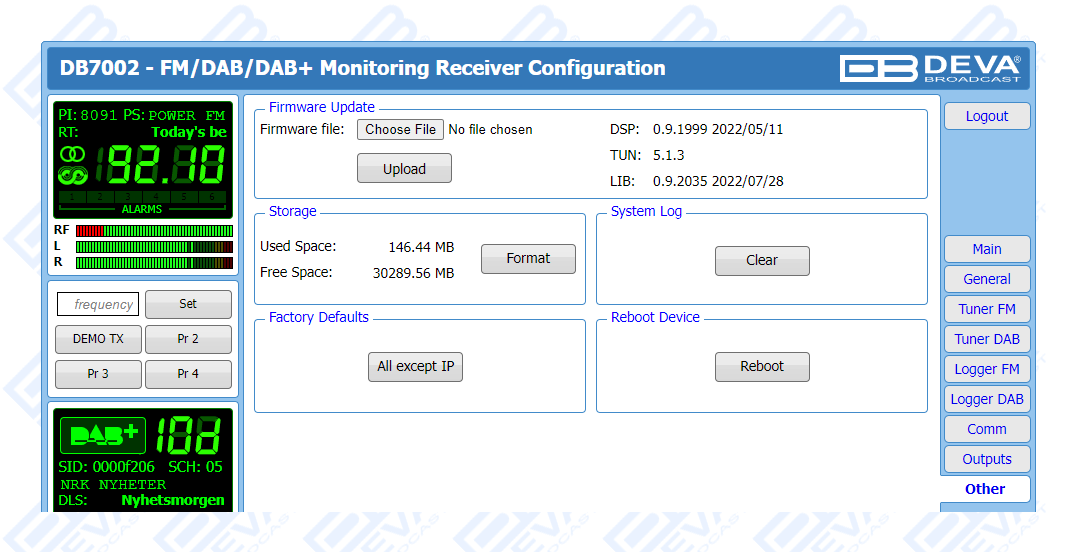Select the DEMO TX preset
The width and height of the screenshot is (1077, 552).
click(98, 339)
